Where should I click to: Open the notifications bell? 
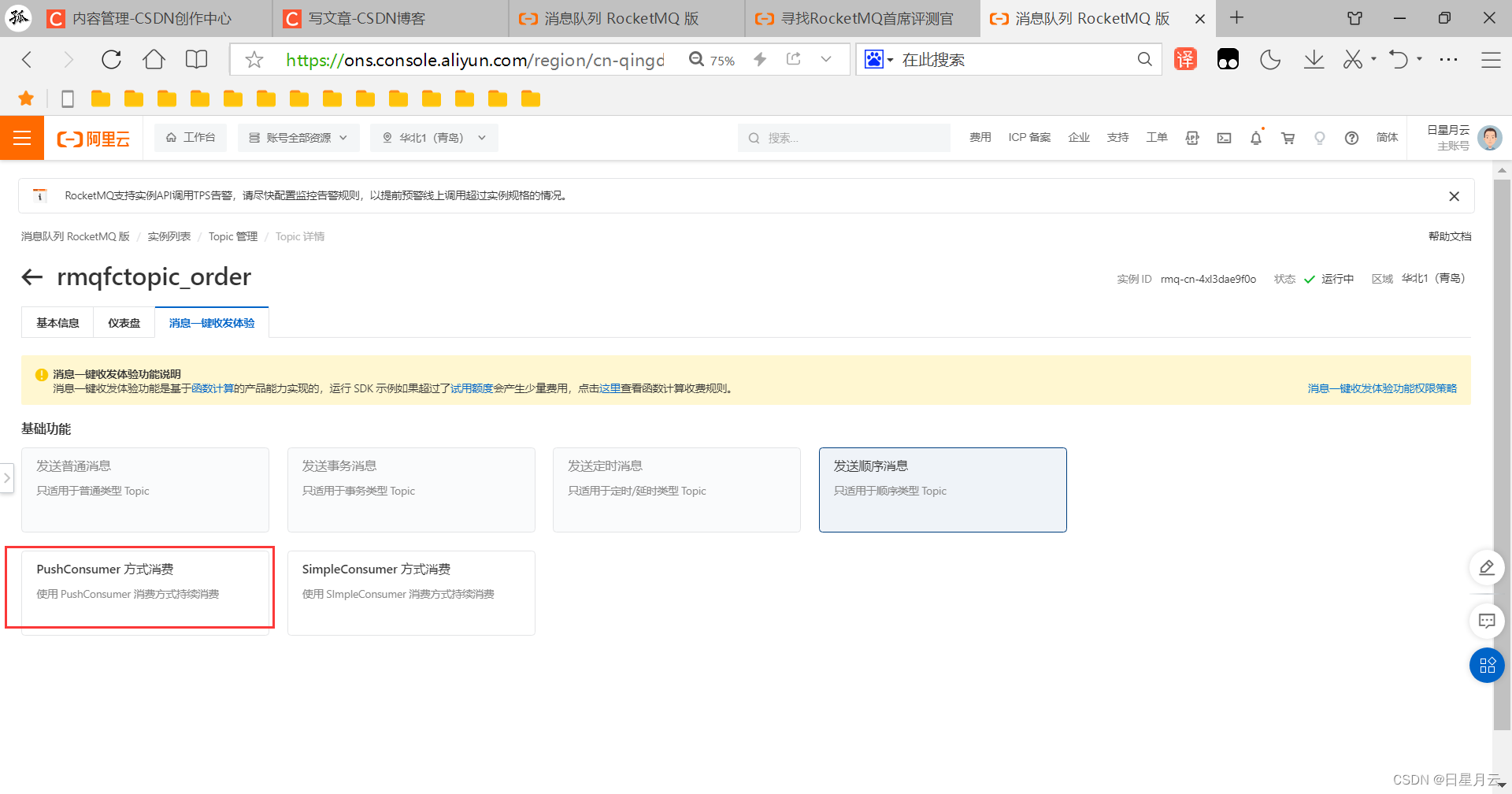coord(1256,138)
